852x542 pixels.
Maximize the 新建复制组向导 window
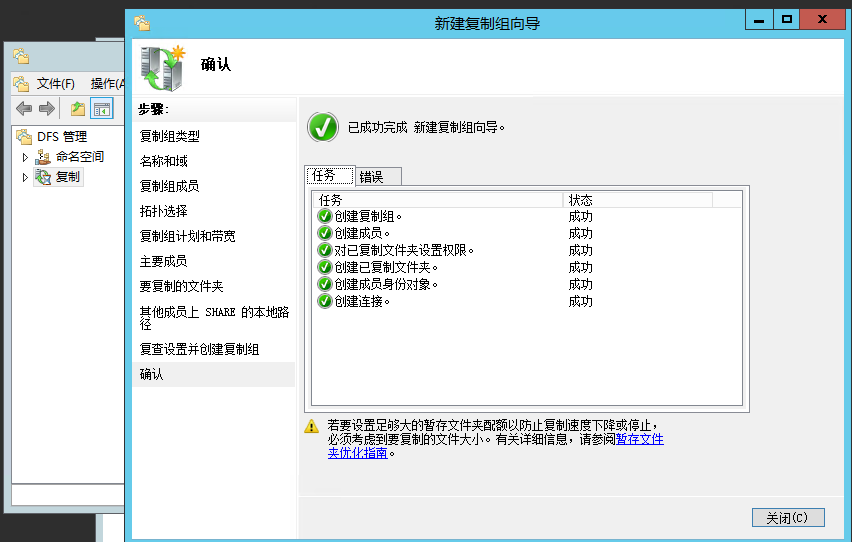coord(786,20)
